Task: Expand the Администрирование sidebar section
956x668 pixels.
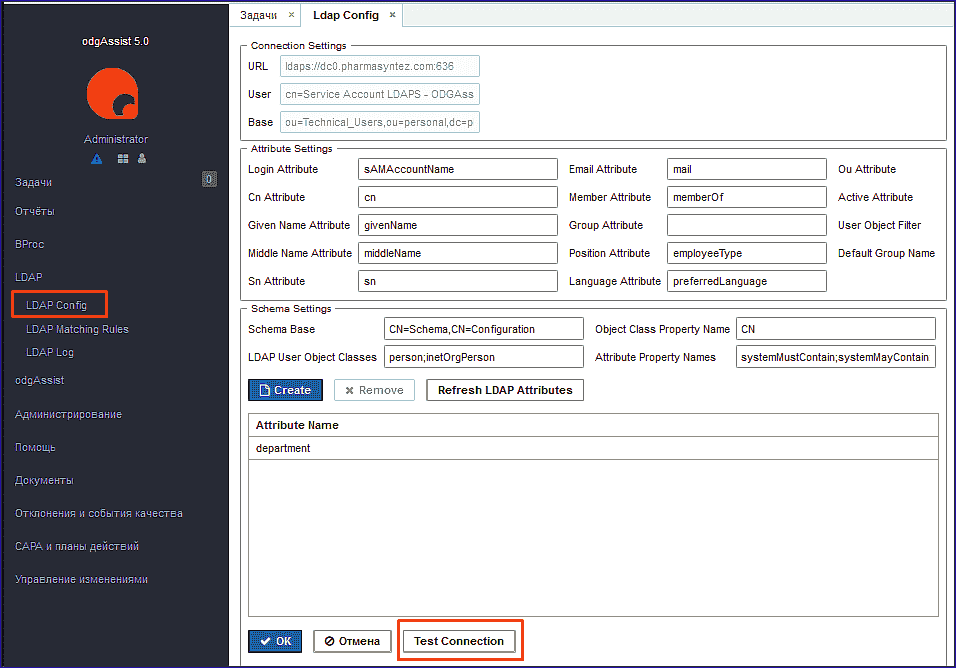Action: pos(68,414)
